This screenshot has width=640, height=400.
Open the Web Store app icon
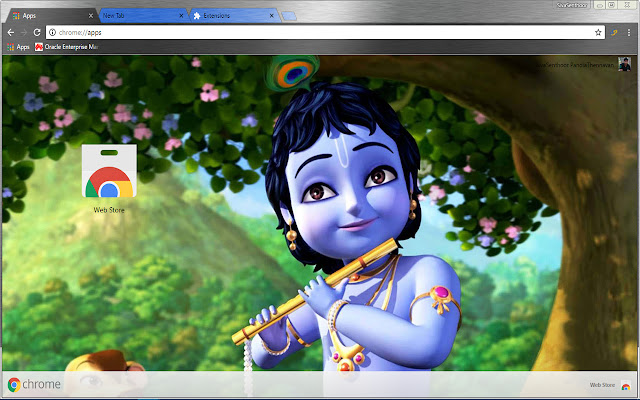(109, 171)
